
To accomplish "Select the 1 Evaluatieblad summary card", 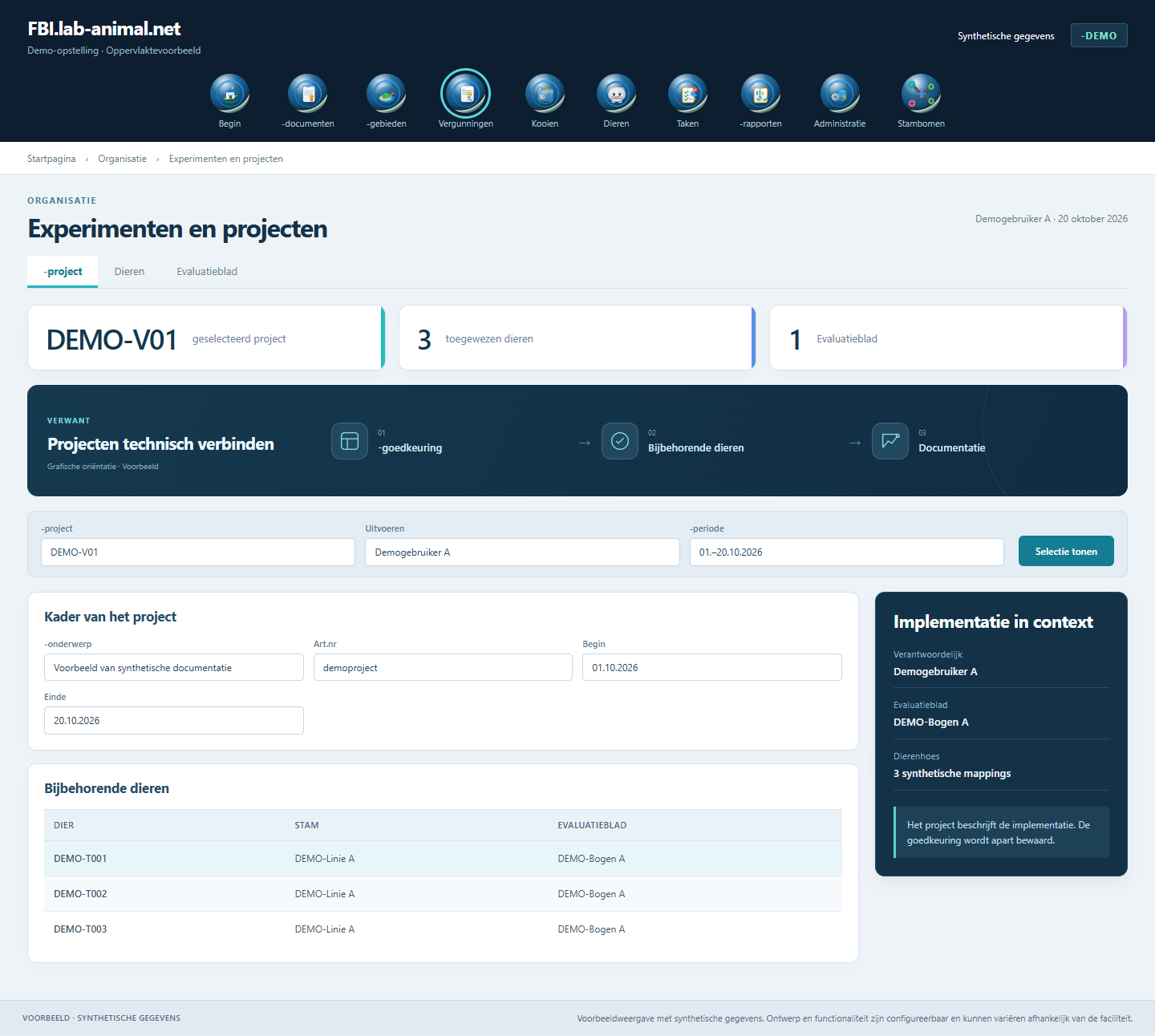I will [x=948, y=338].
